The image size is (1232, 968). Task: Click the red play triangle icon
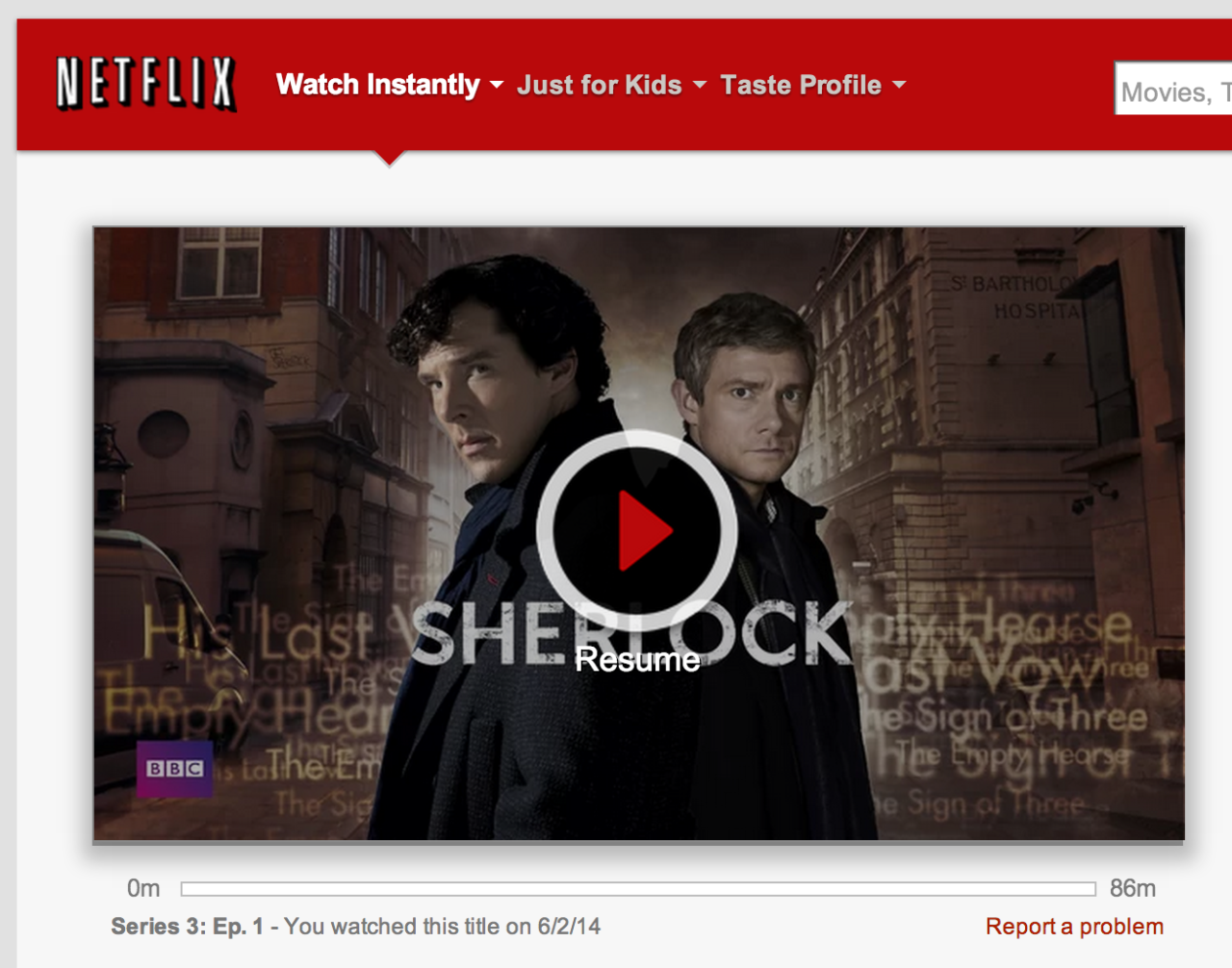(x=645, y=531)
